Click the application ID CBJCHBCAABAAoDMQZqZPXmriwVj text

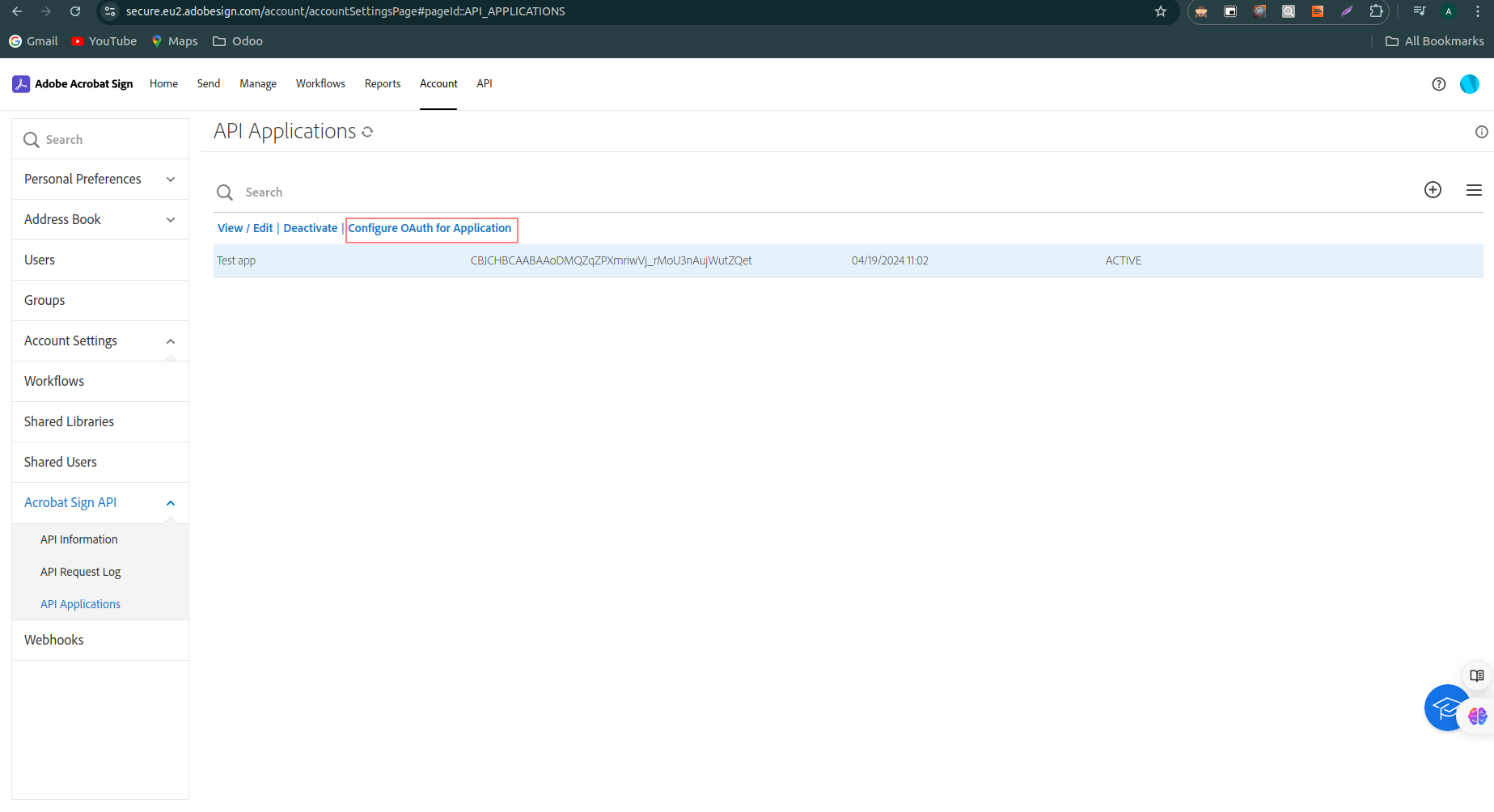click(x=612, y=261)
